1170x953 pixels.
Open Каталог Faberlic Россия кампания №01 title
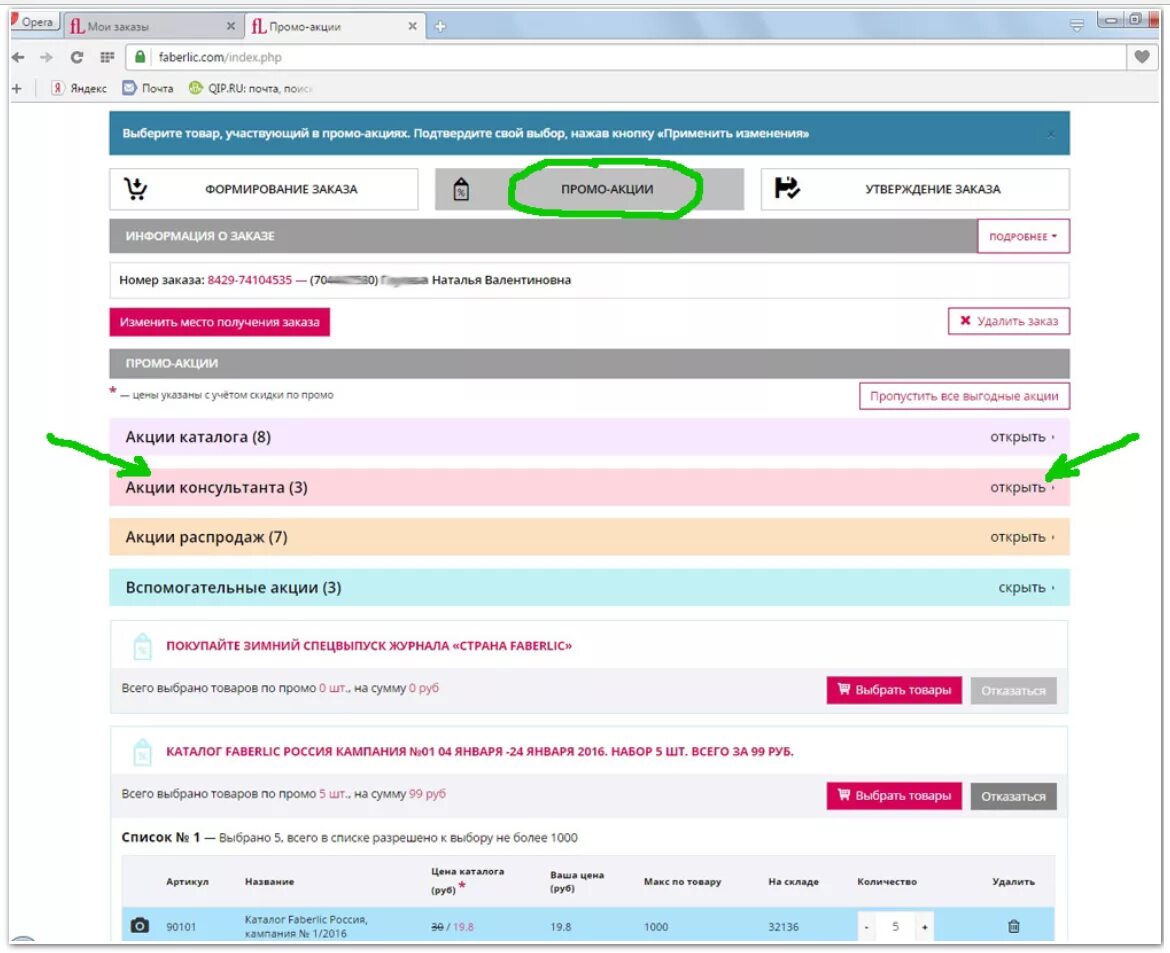pos(479,752)
